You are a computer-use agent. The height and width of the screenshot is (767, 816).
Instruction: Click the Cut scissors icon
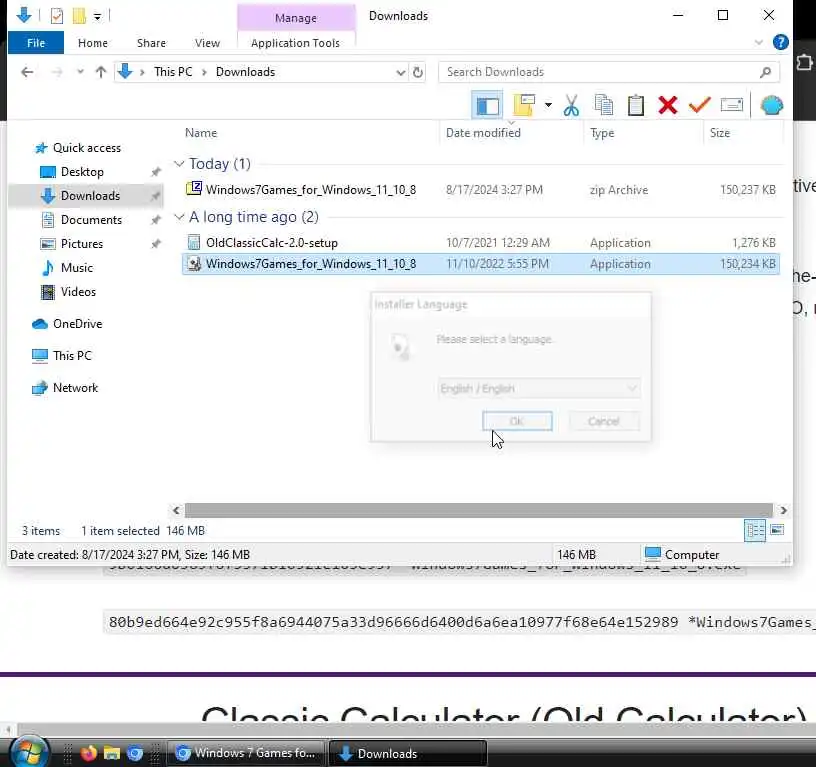pos(571,106)
